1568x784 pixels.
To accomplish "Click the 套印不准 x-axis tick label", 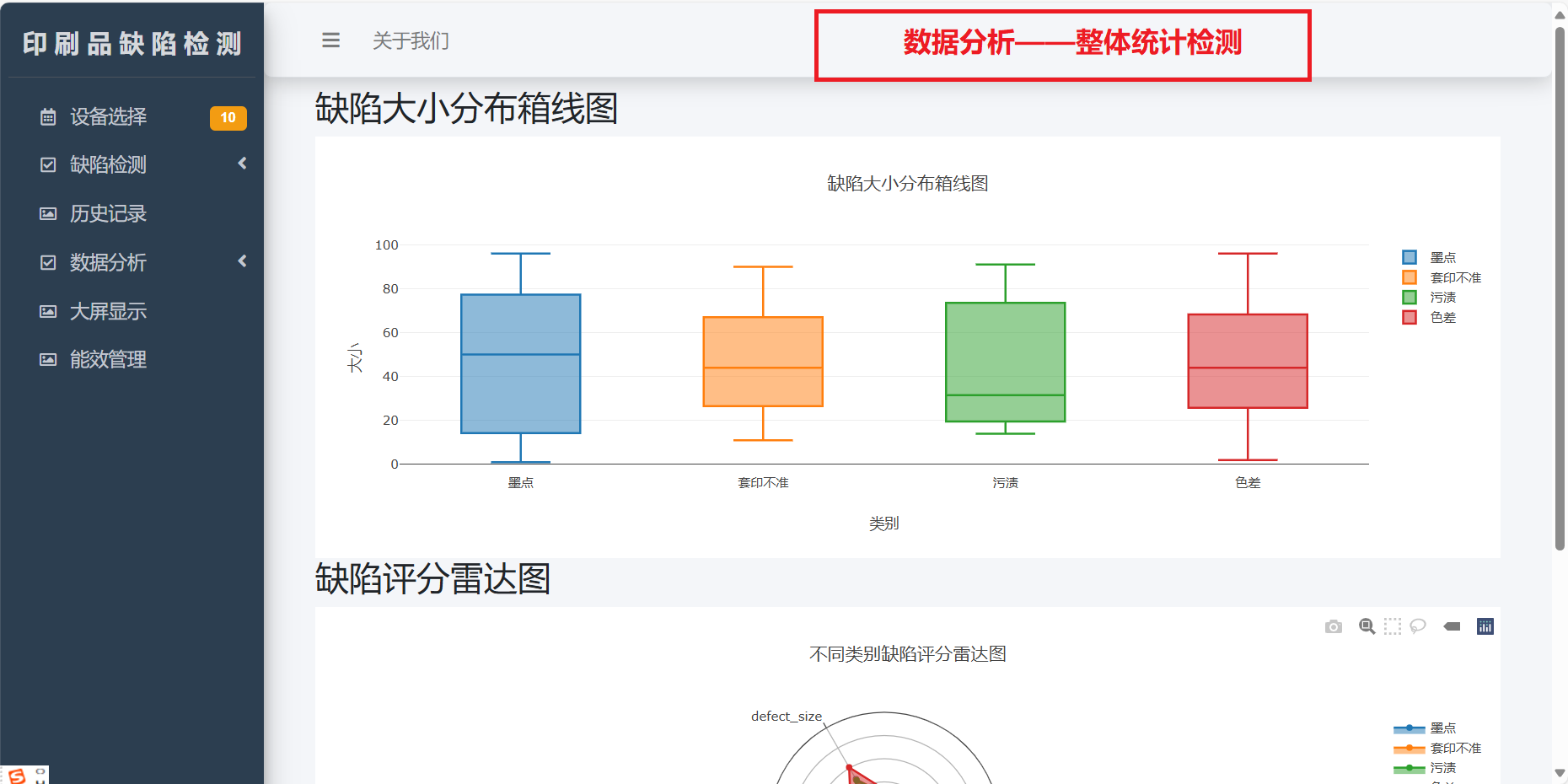I will pos(763,483).
